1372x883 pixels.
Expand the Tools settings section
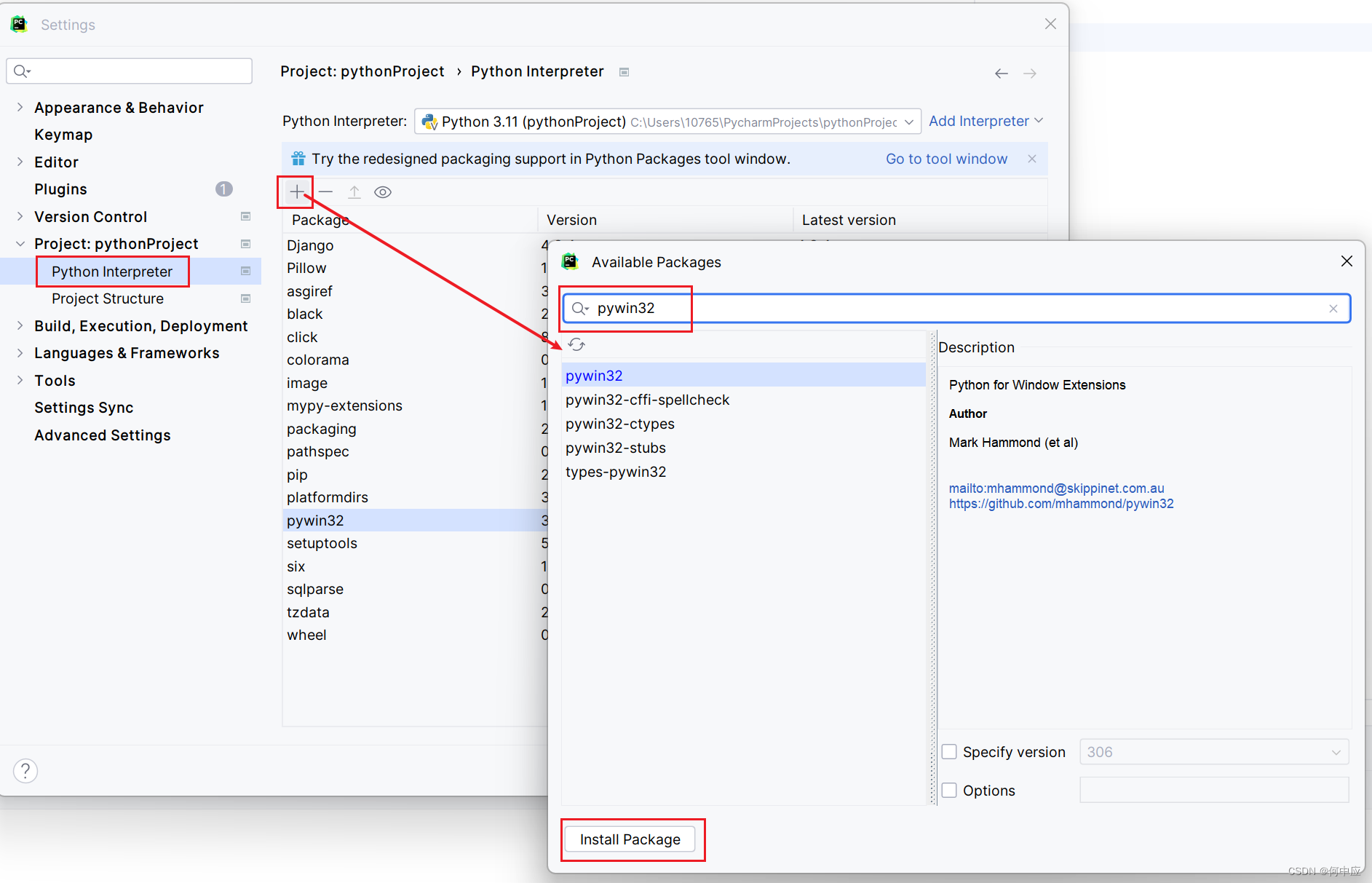tap(20, 381)
